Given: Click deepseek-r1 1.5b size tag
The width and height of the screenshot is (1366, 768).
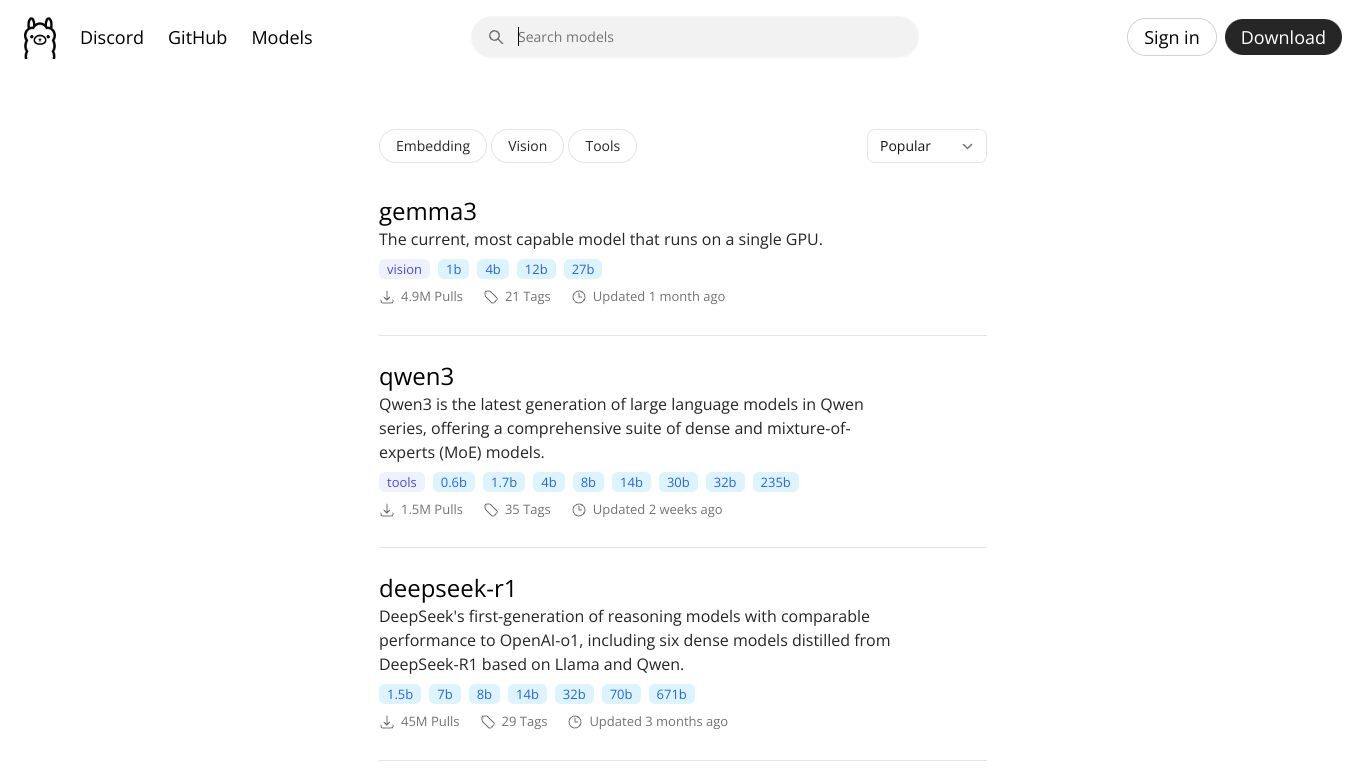Looking at the screenshot, I should coord(400,694).
